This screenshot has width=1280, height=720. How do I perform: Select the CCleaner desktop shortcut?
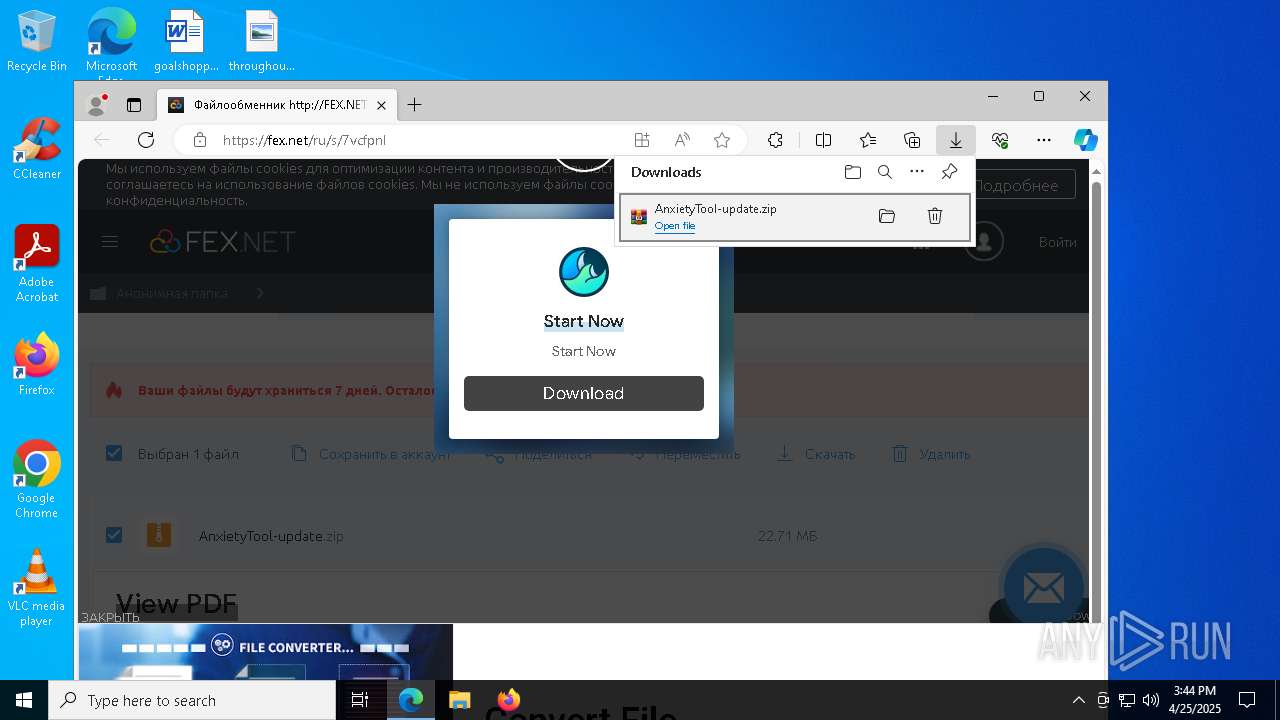point(37,148)
